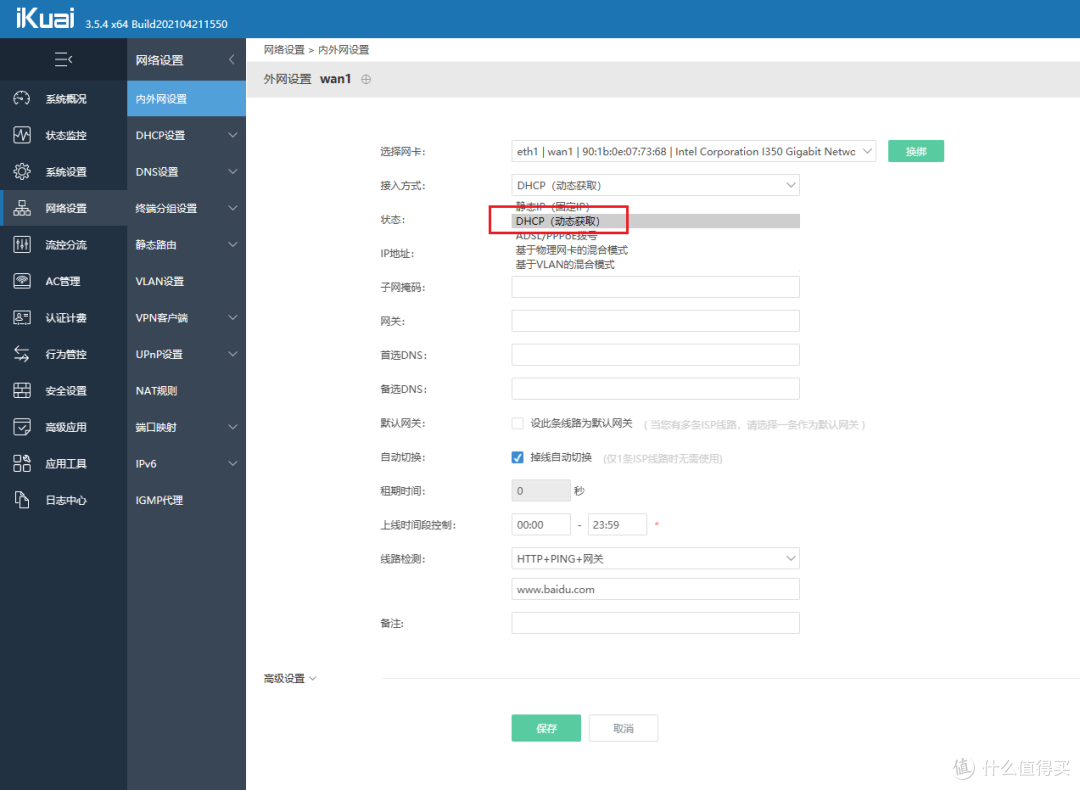Disable the 掉线自动切换 checkbox
The height and width of the screenshot is (790, 1080).
coord(517,457)
